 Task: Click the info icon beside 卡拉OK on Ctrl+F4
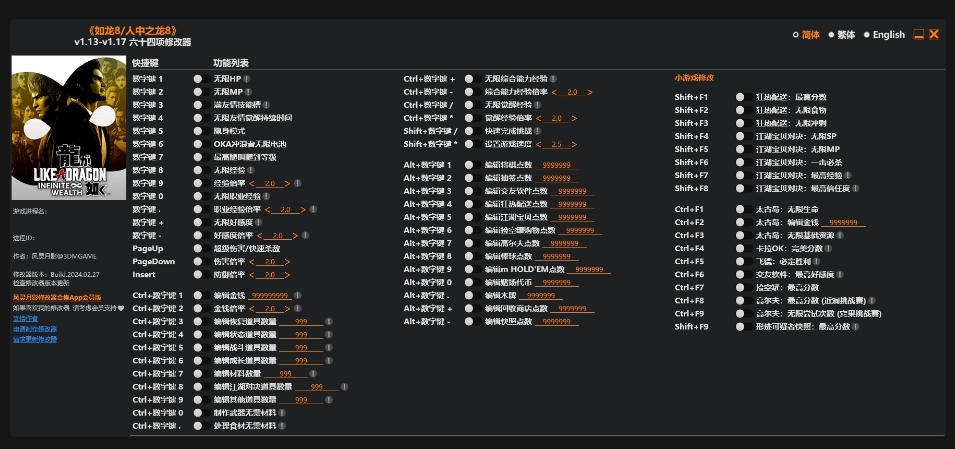[828, 249]
